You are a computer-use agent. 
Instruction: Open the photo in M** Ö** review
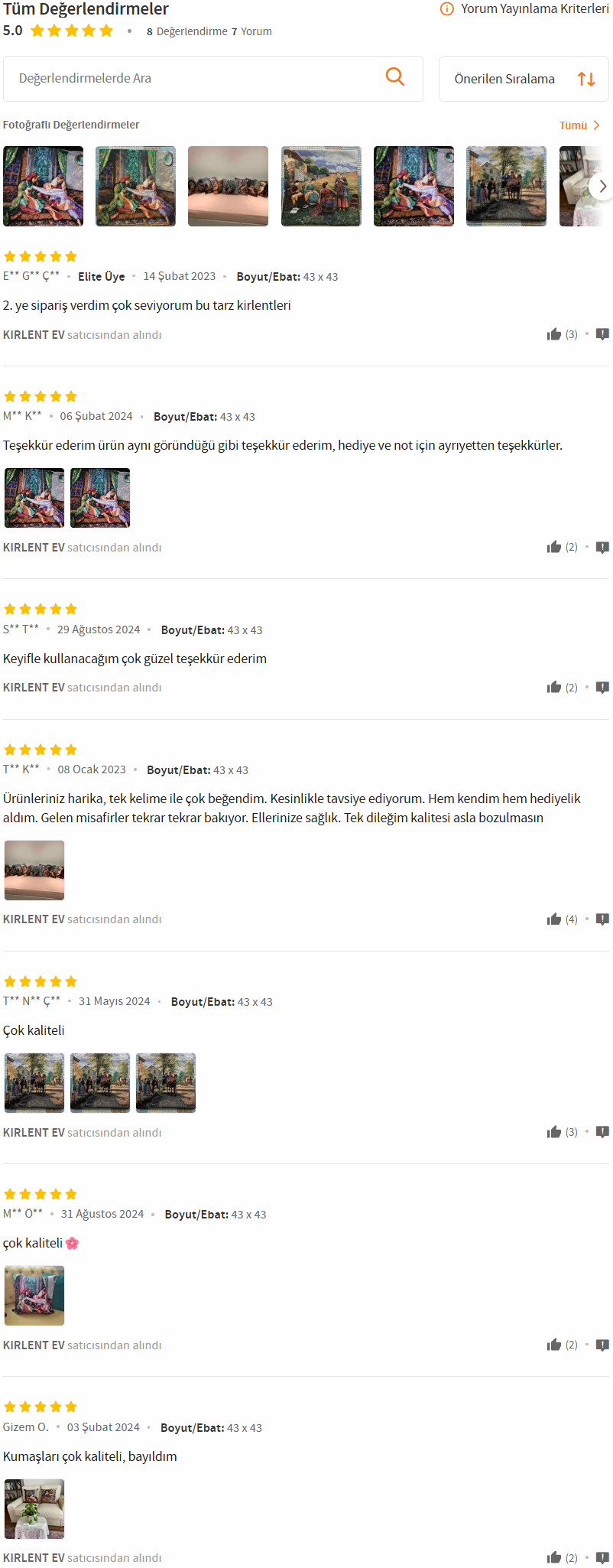coord(34,1296)
